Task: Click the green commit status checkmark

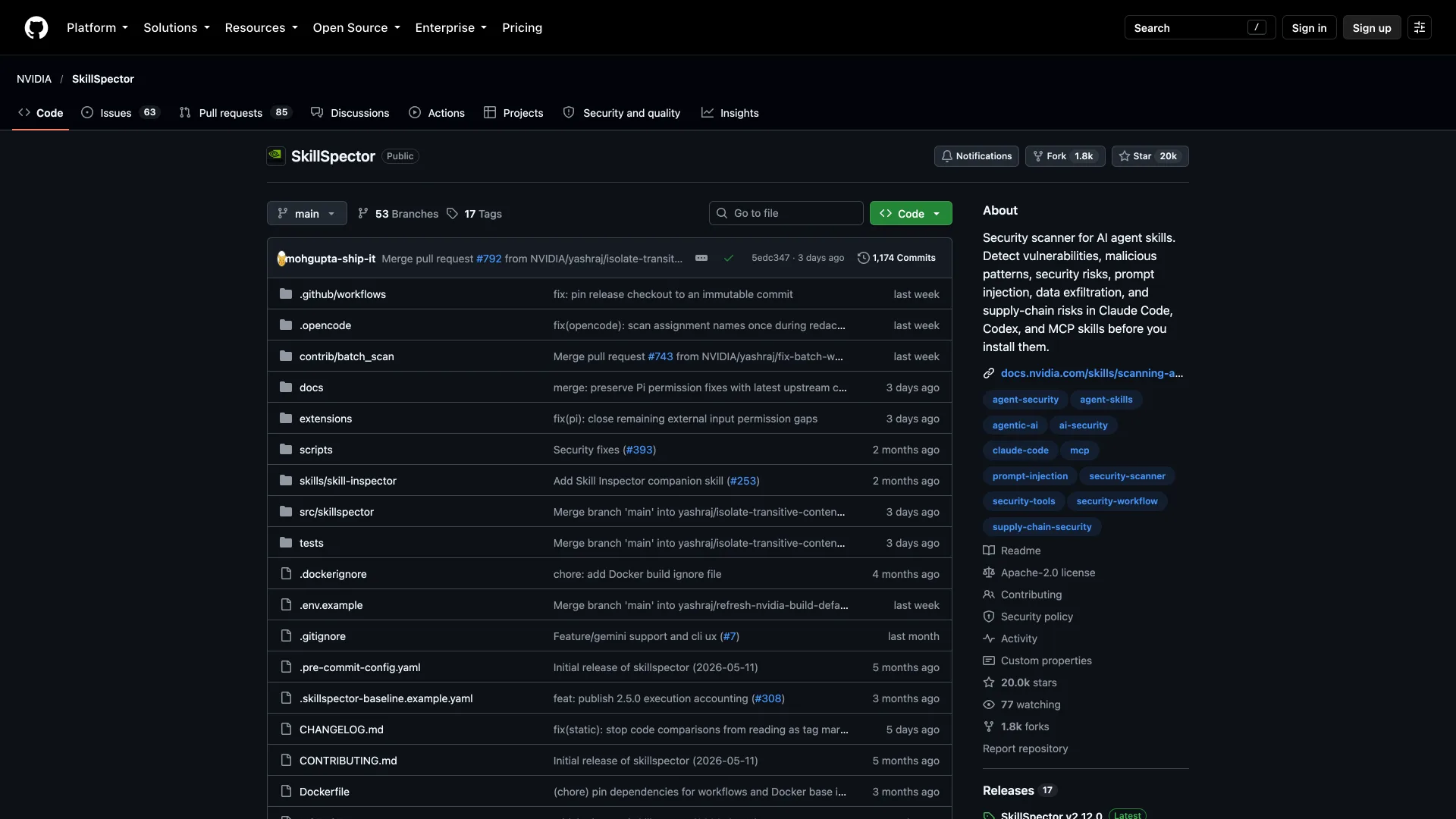Action: point(729,259)
